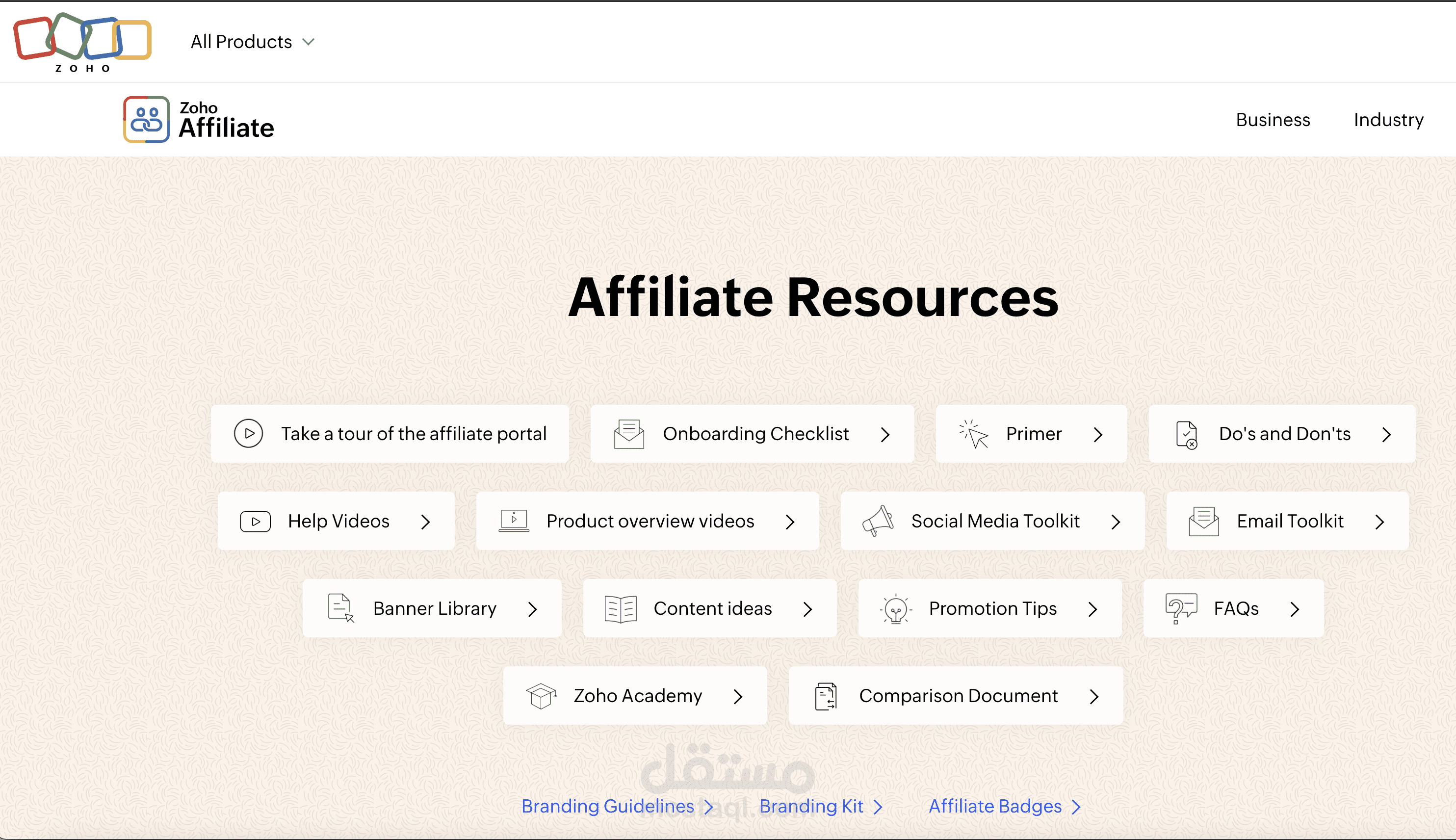Click the Affiliate Resources heading
The width and height of the screenshot is (1456, 840).
[813, 296]
